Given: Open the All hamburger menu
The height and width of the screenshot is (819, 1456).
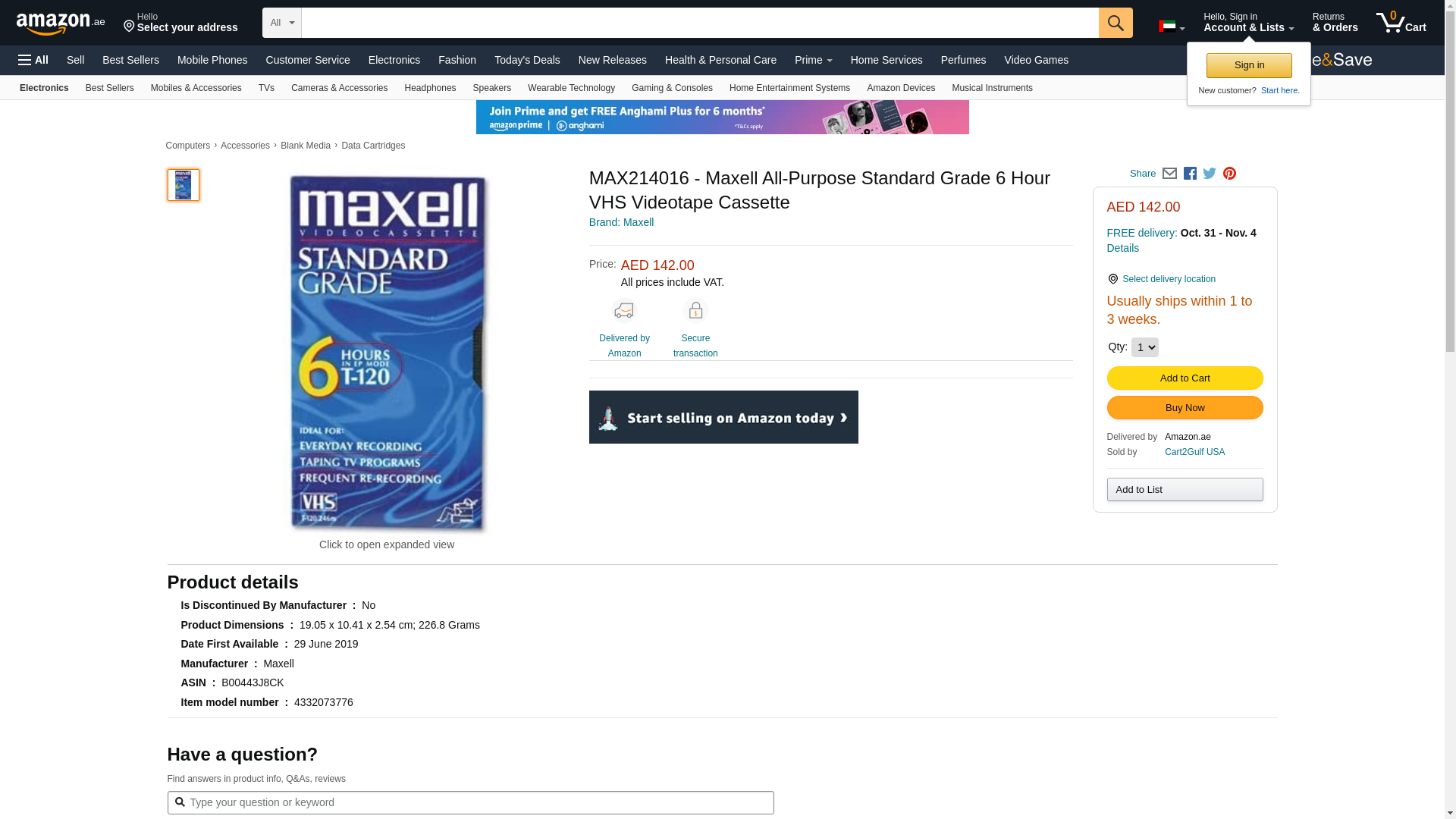Looking at the screenshot, I should click(x=33, y=60).
